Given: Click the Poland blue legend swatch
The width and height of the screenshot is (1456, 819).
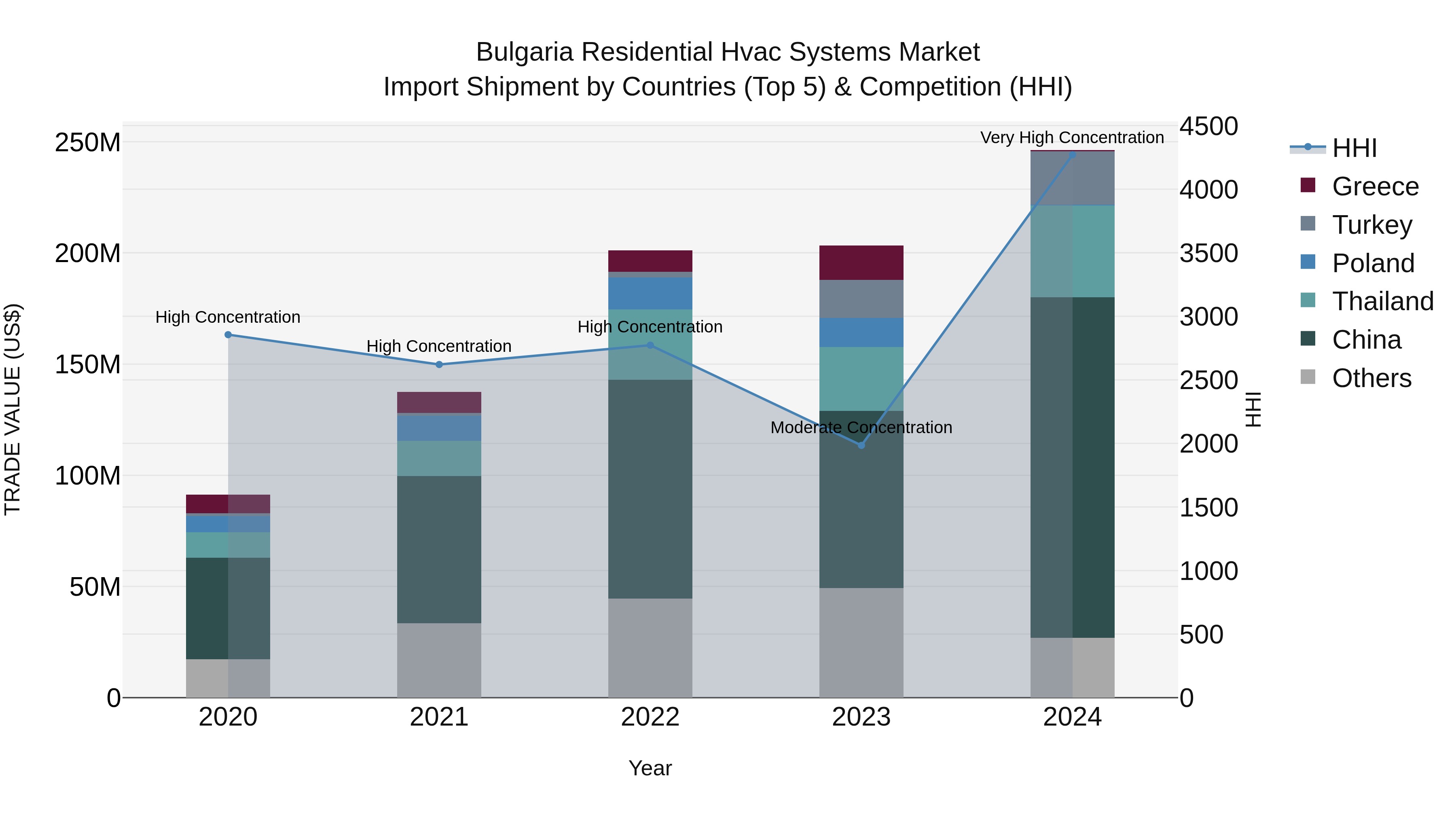Looking at the screenshot, I should (x=1308, y=262).
